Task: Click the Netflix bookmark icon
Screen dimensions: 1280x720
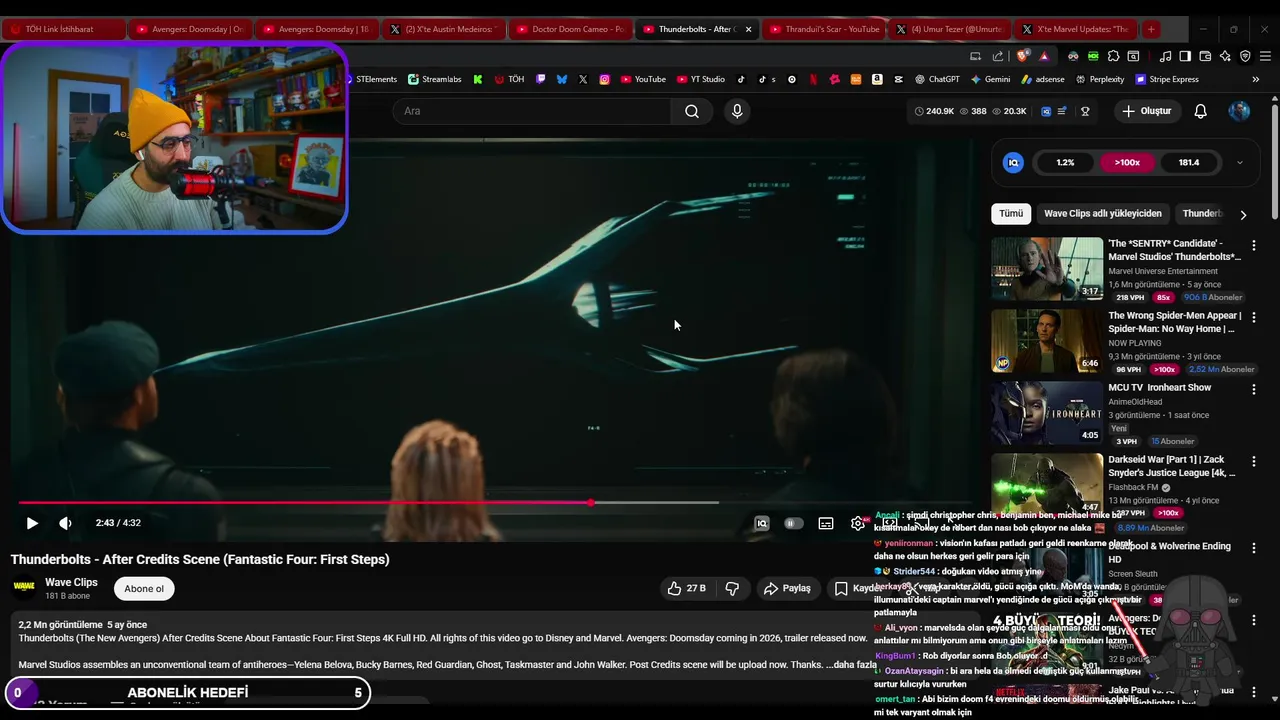Action: [x=813, y=79]
